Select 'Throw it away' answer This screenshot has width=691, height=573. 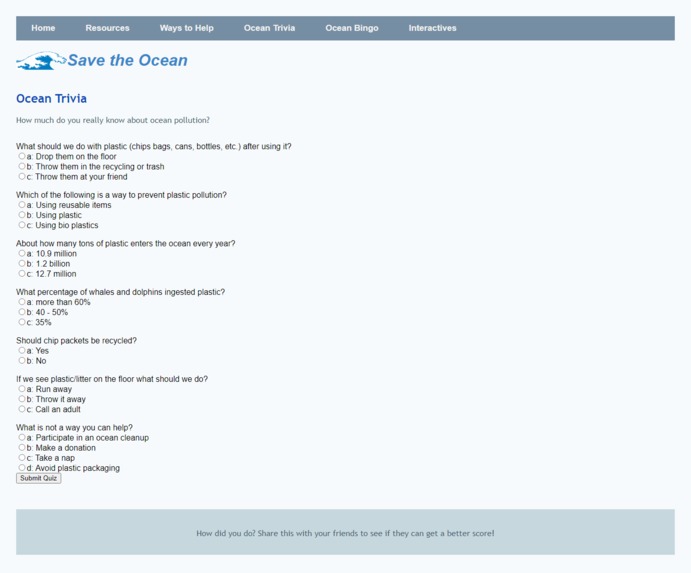[22, 398]
